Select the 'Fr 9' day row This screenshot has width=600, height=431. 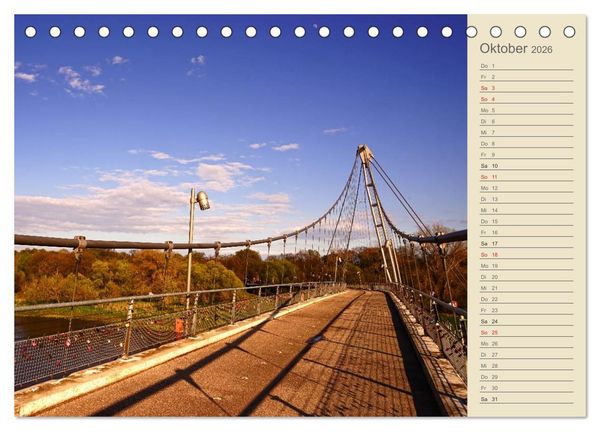pyautogui.click(x=527, y=155)
